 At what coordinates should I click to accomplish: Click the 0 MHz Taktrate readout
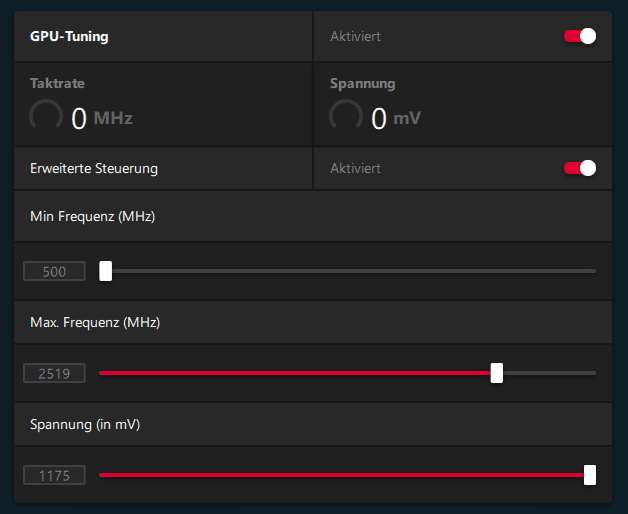click(102, 118)
